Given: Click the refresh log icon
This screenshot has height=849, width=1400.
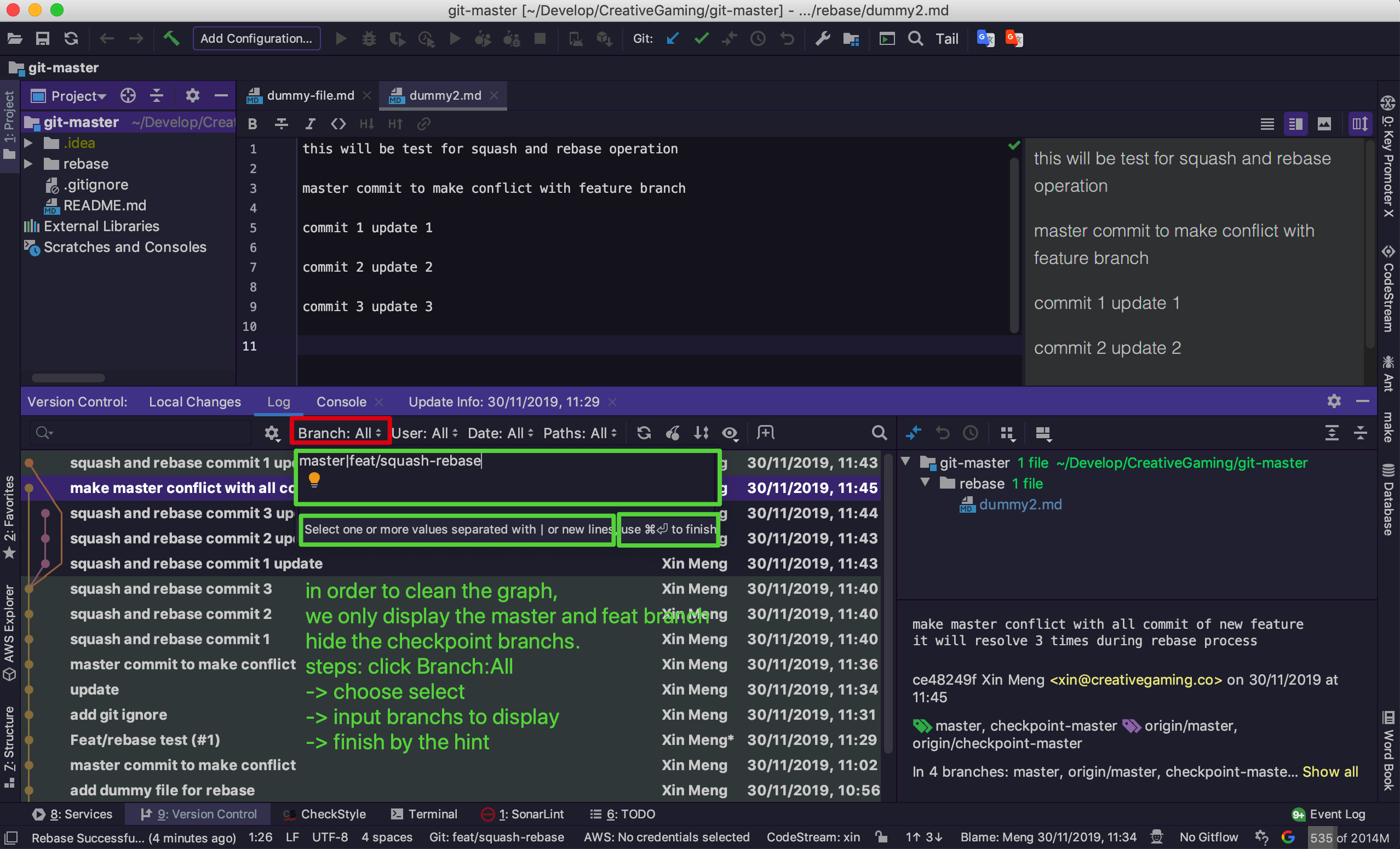Looking at the screenshot, I should point(644,433).
